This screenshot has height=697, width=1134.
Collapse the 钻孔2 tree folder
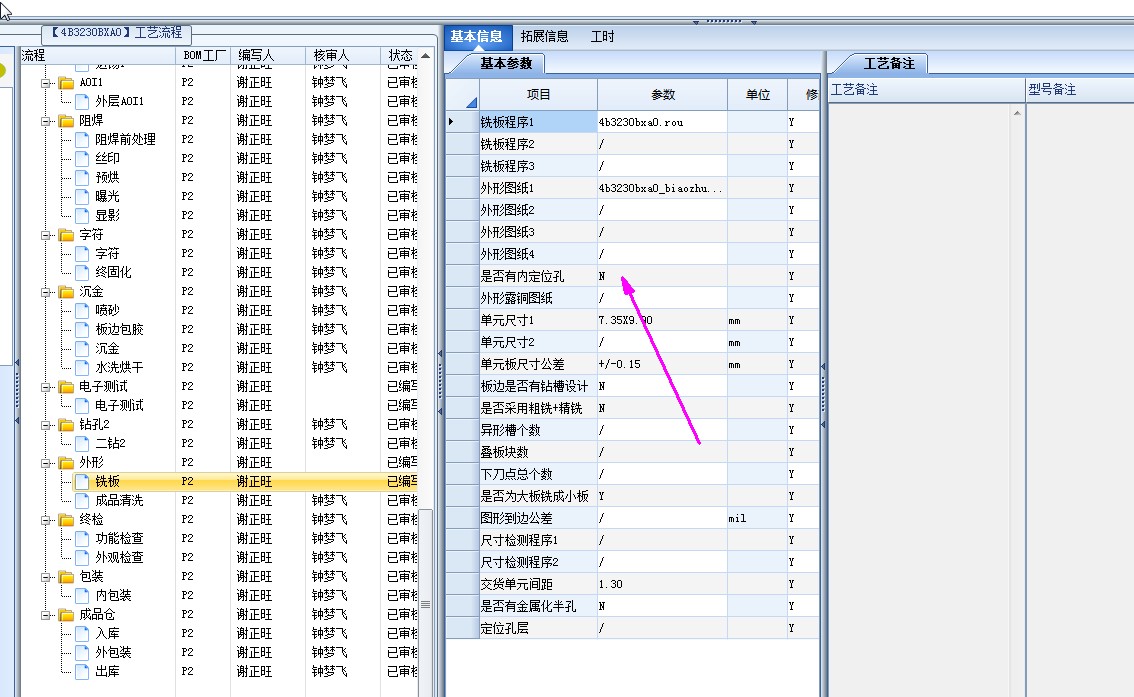[x=46, y=425]
